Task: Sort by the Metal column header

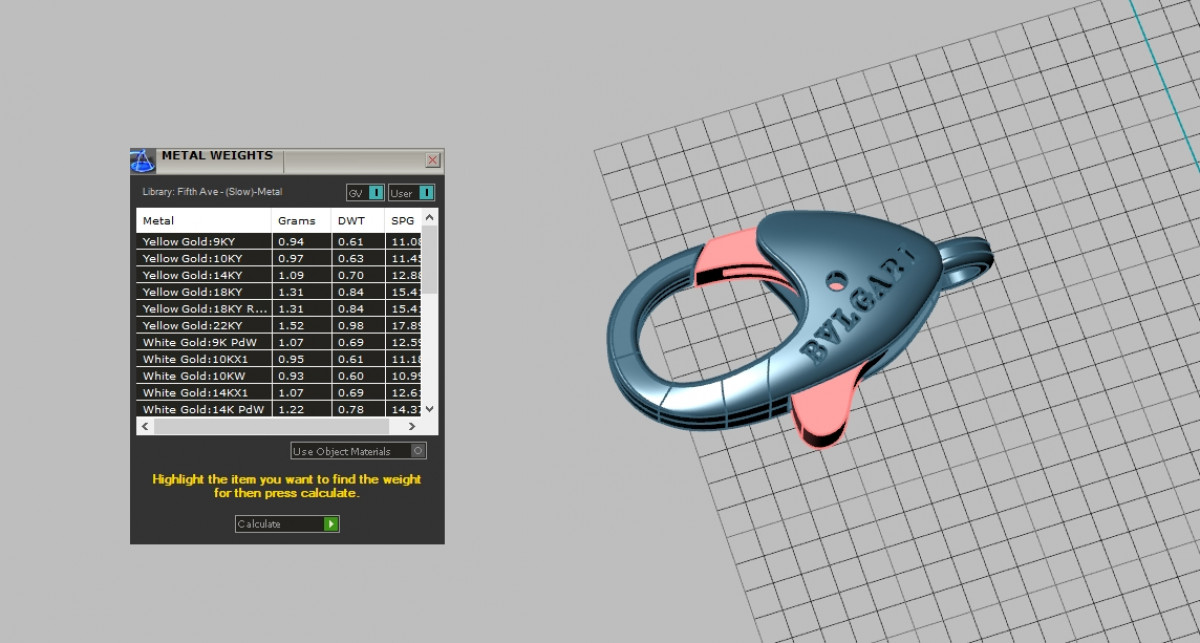Action: coord(204,221)
